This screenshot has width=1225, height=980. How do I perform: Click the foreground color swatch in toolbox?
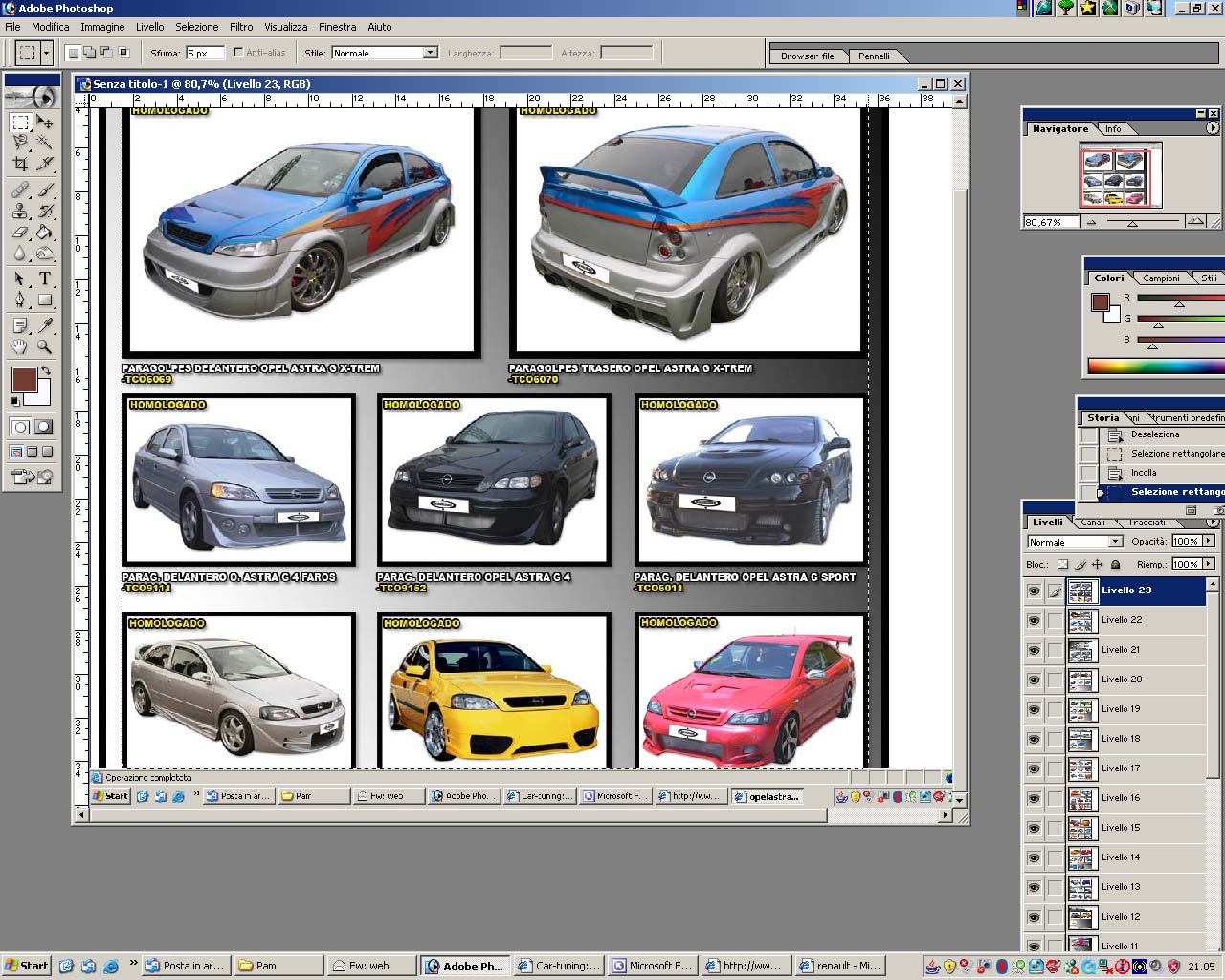pos(24,379)
